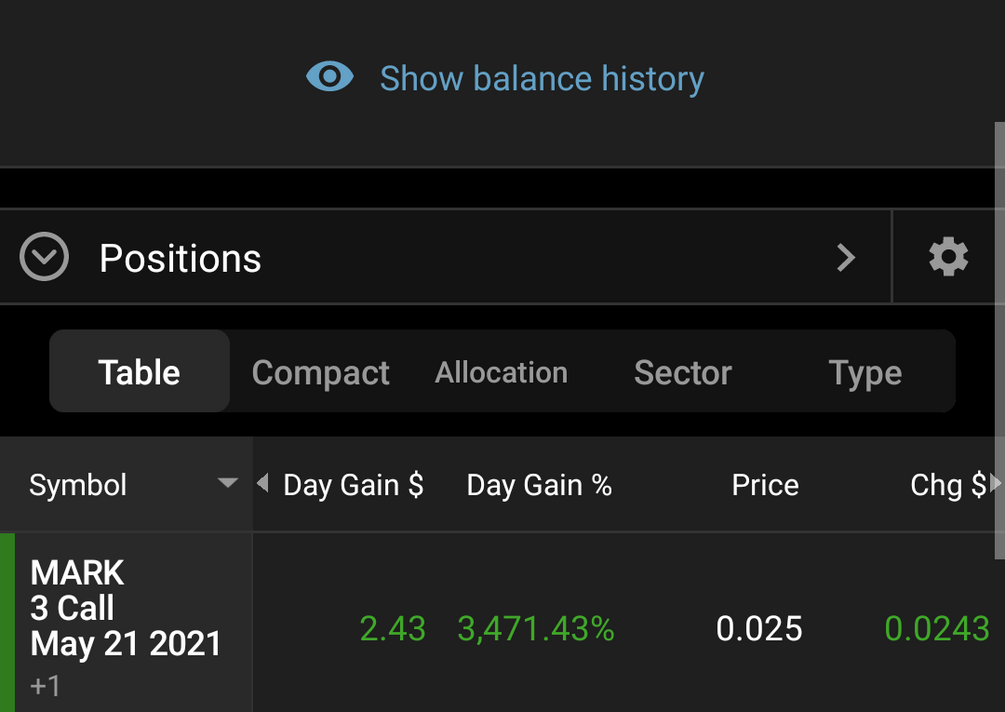
Task: Collapse the Positions section with circled chevron
Action: [44, 258]
